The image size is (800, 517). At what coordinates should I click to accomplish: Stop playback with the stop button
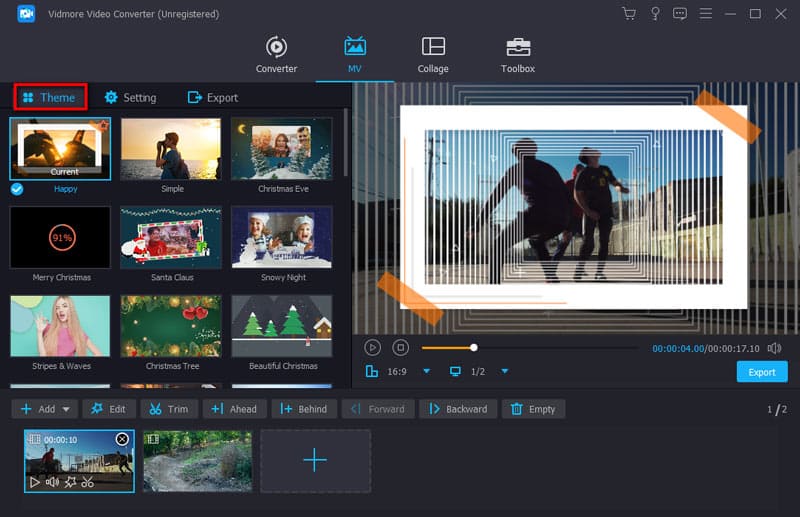point(400,348)
